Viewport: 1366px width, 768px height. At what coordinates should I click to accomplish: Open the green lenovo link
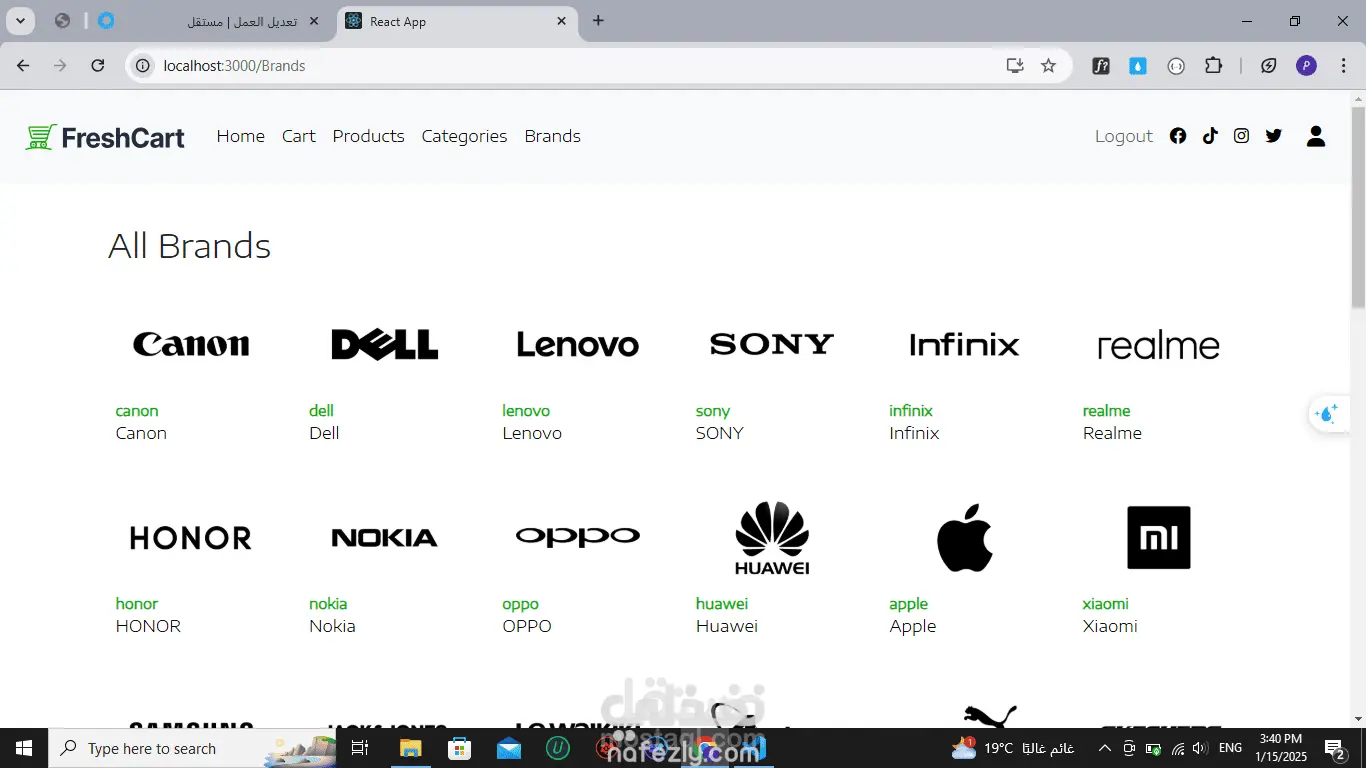click(x=526, y=411)
